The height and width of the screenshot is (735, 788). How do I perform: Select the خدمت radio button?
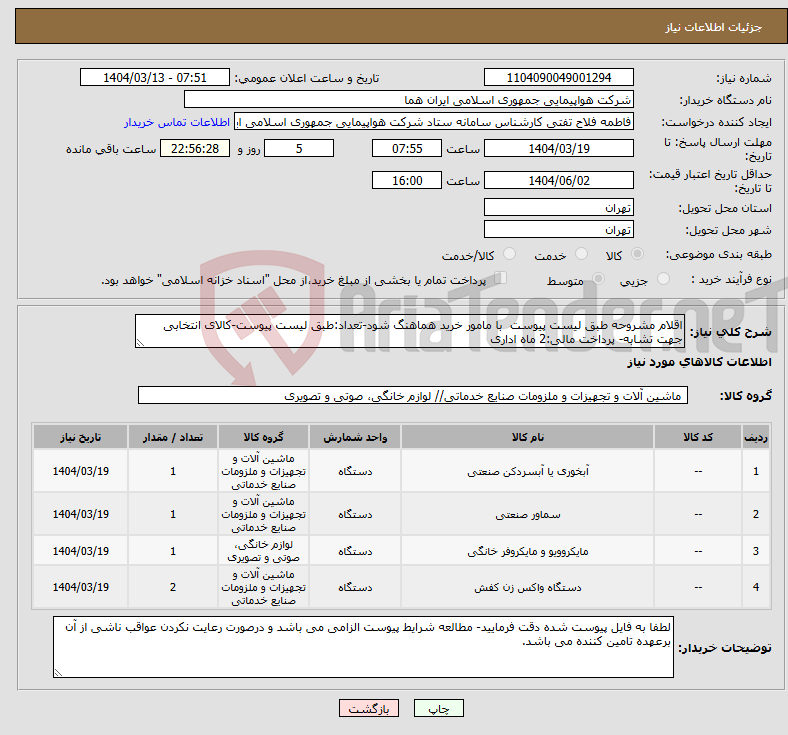[581, 256]
